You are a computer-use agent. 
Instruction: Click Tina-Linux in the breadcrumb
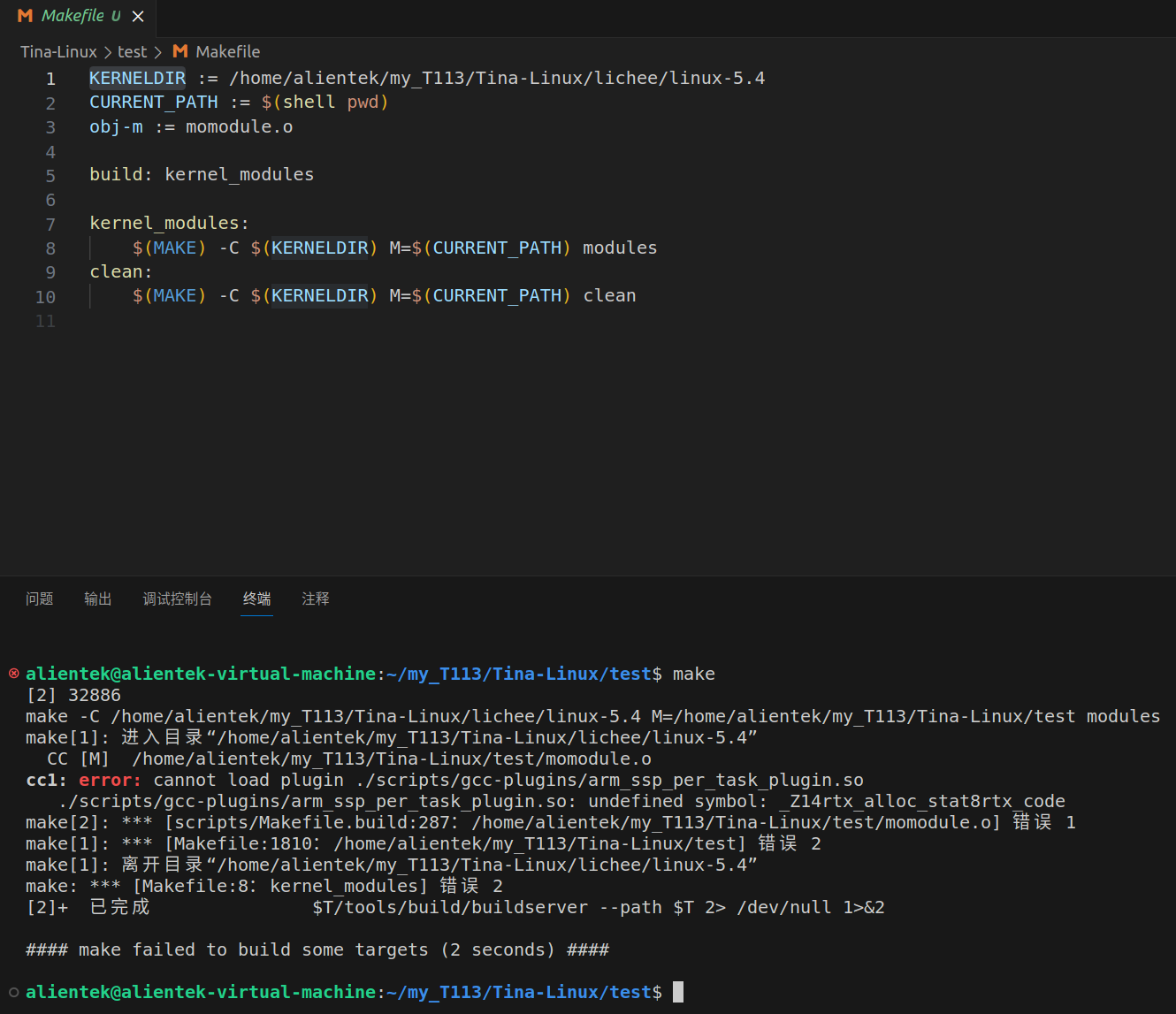pyautogui.click(x=58, y=52)
